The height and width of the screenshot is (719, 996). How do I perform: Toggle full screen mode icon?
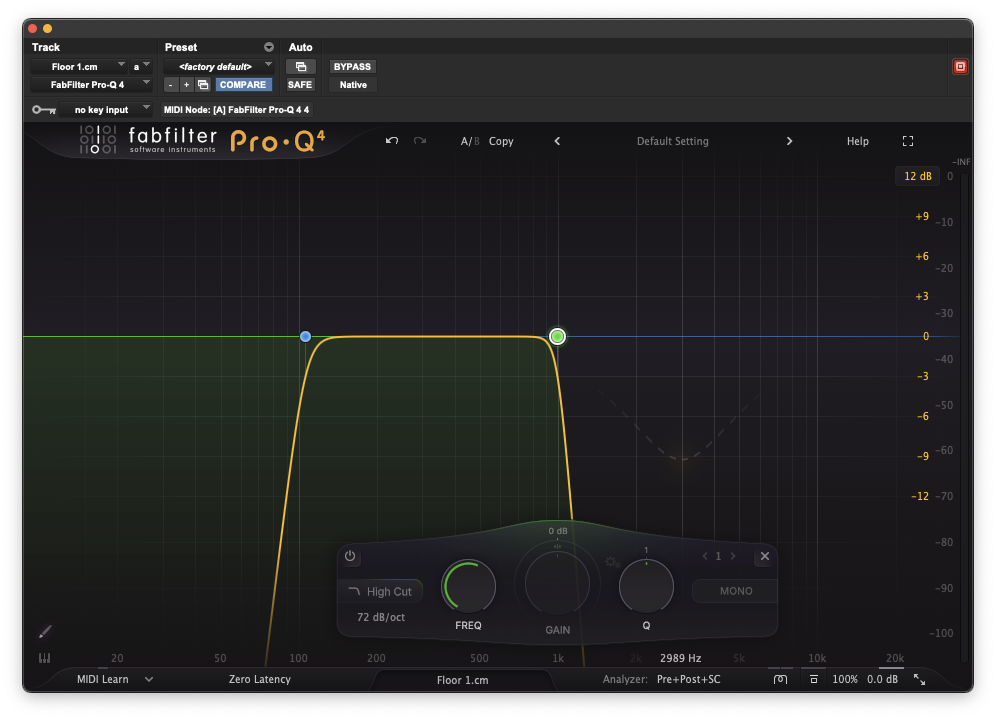click(x=908, y=141)
